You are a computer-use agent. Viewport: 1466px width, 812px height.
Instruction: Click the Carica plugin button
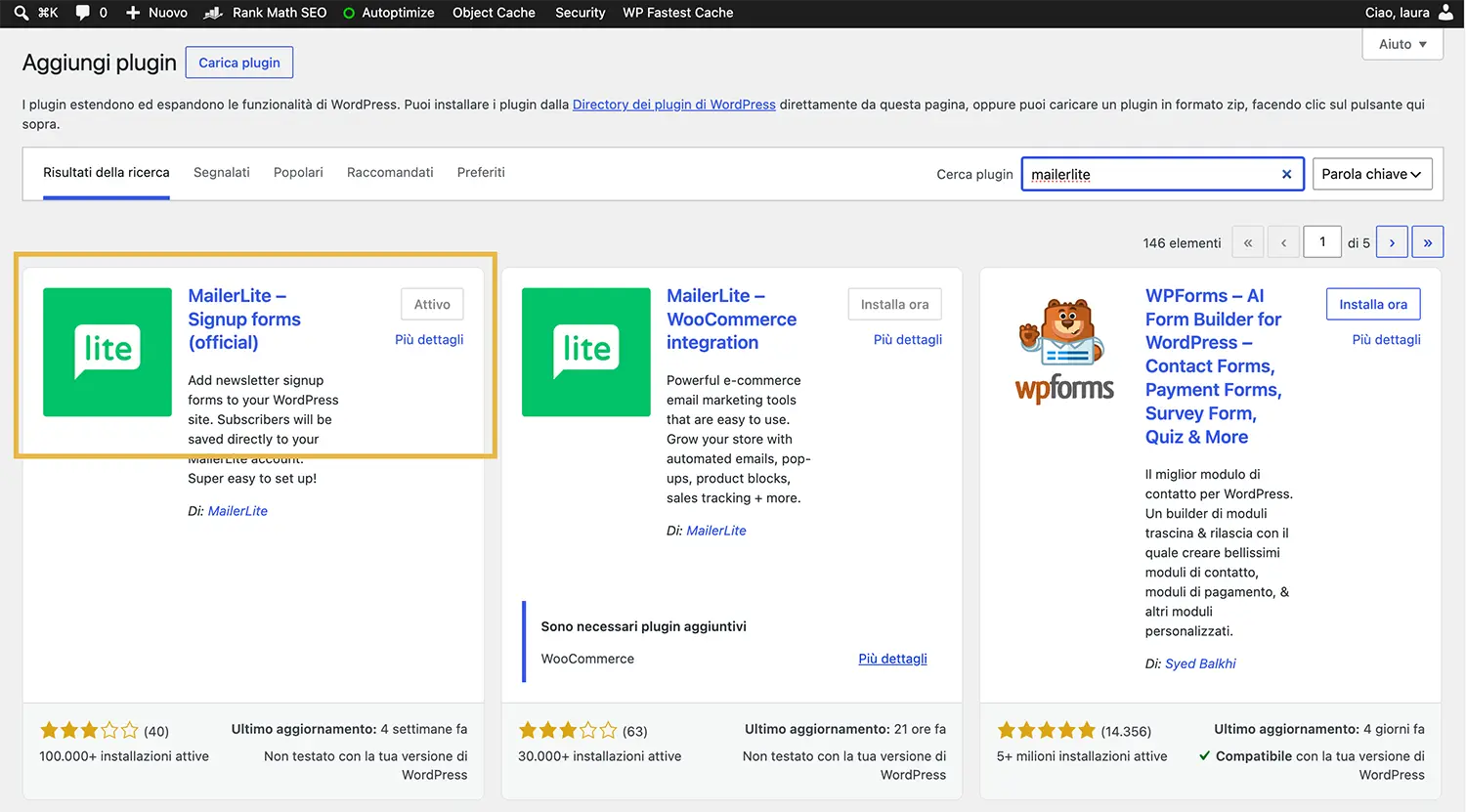coord(239,63)
